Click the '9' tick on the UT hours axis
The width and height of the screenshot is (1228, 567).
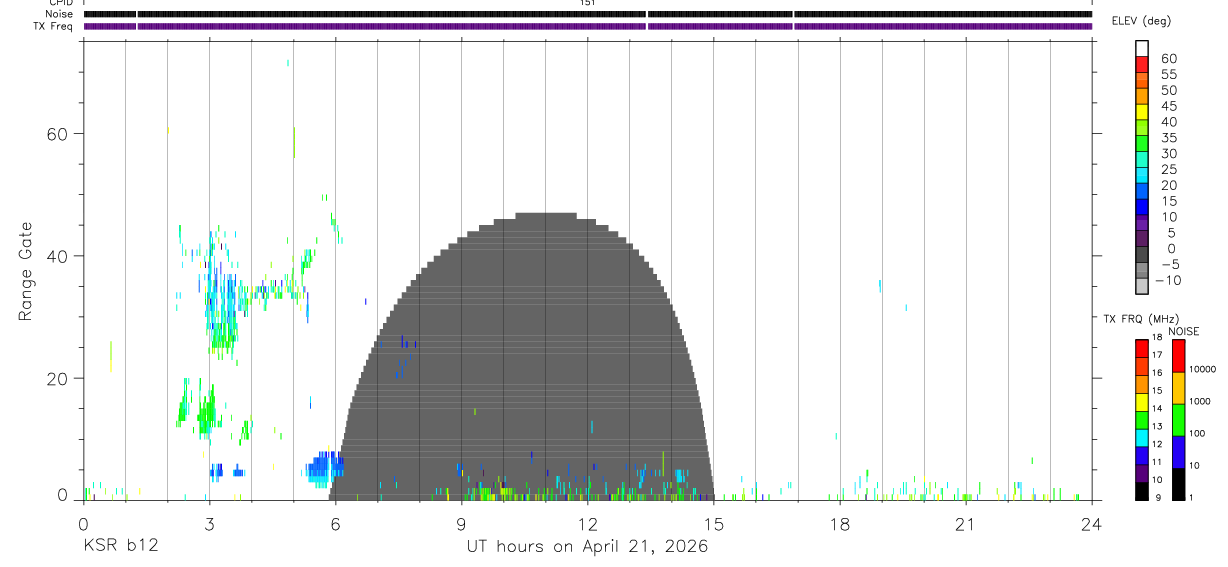point(461,522)
